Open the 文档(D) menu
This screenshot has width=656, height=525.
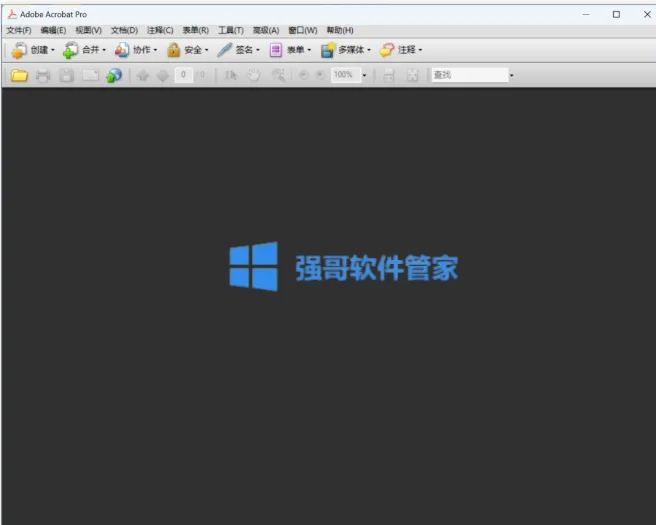pos(124,30)
